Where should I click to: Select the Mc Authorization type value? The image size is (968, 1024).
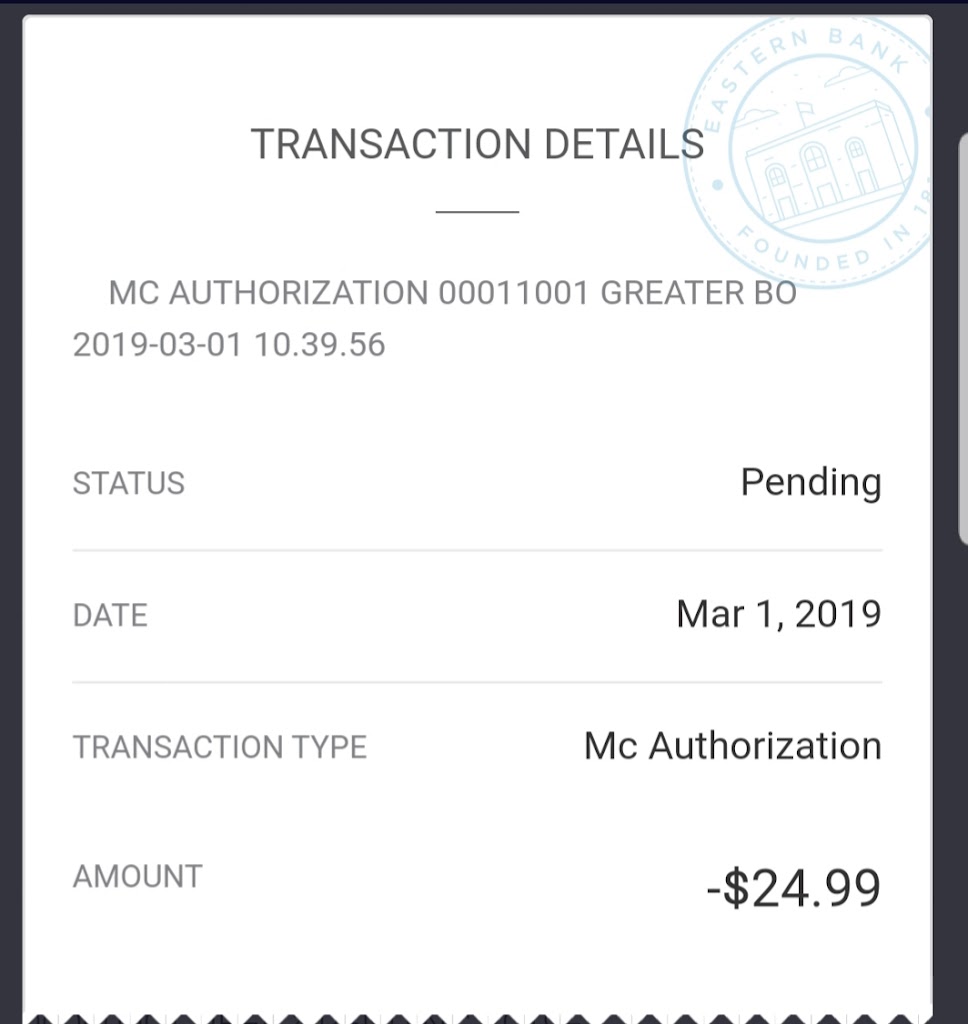[732, 746]
